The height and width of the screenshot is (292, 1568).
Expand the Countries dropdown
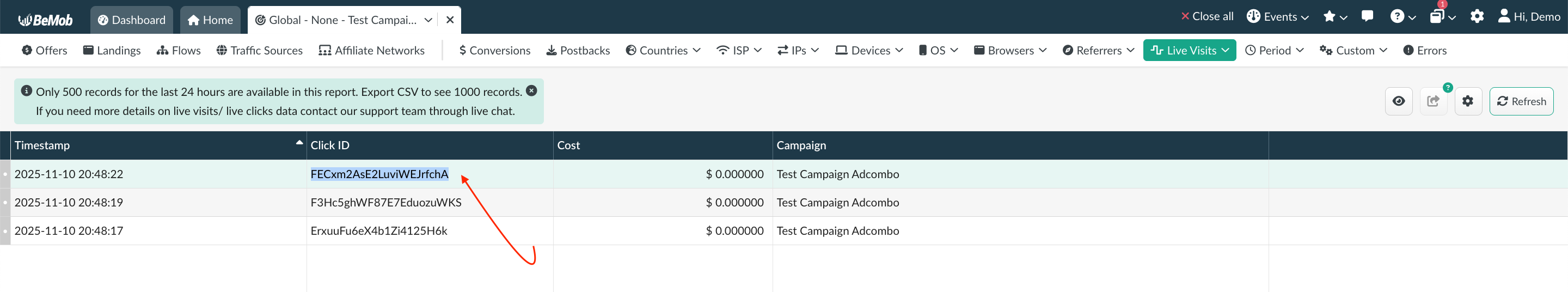pos(663,51)
